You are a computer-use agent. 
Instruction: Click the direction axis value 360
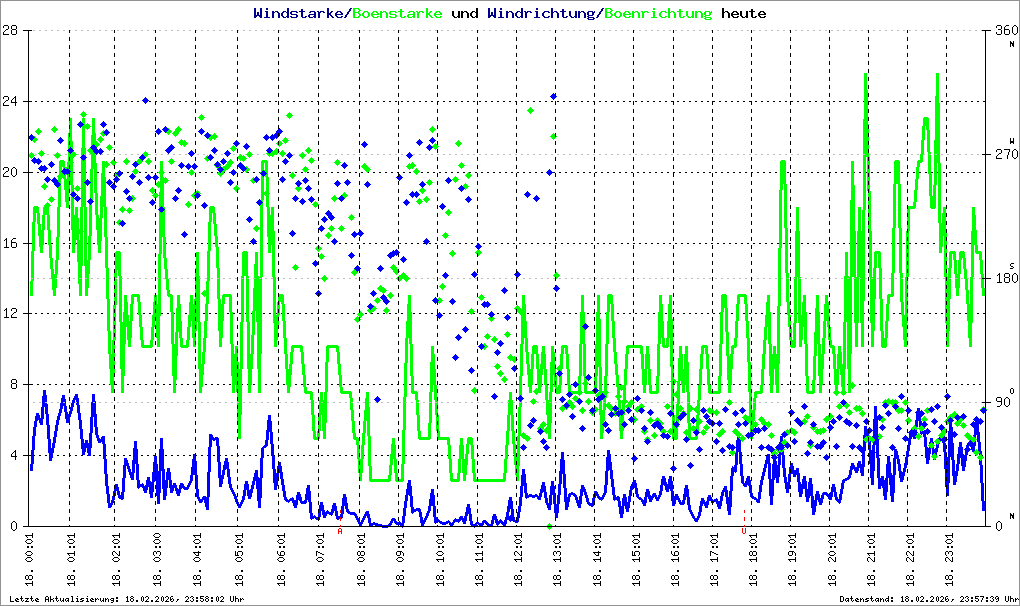1006,30
